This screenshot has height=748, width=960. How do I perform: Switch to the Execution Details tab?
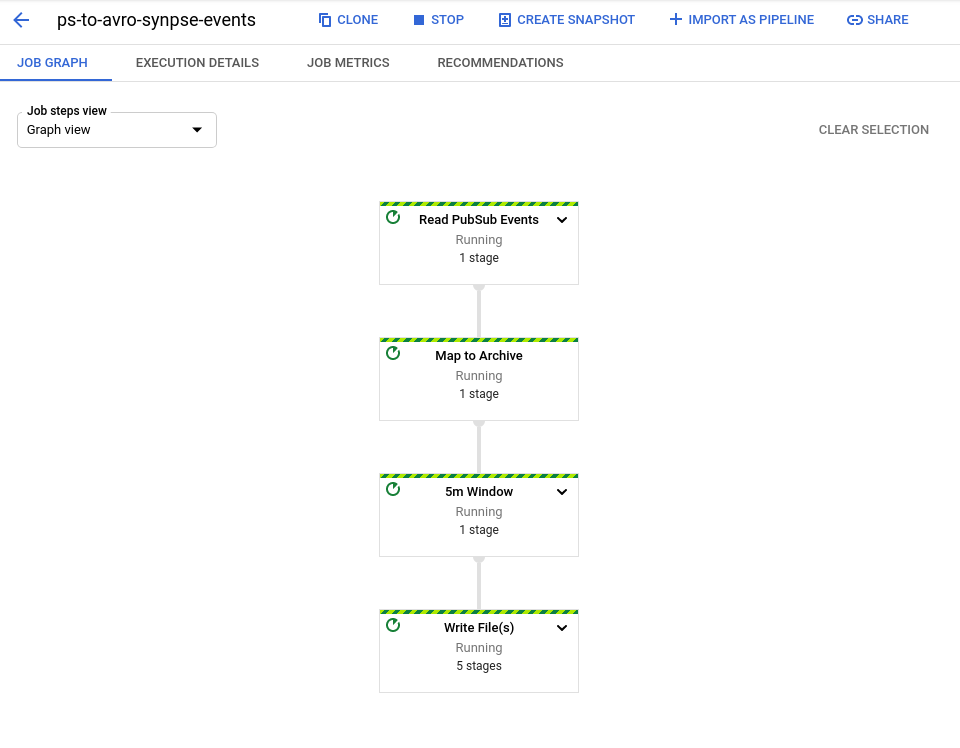tap(197, 62)
